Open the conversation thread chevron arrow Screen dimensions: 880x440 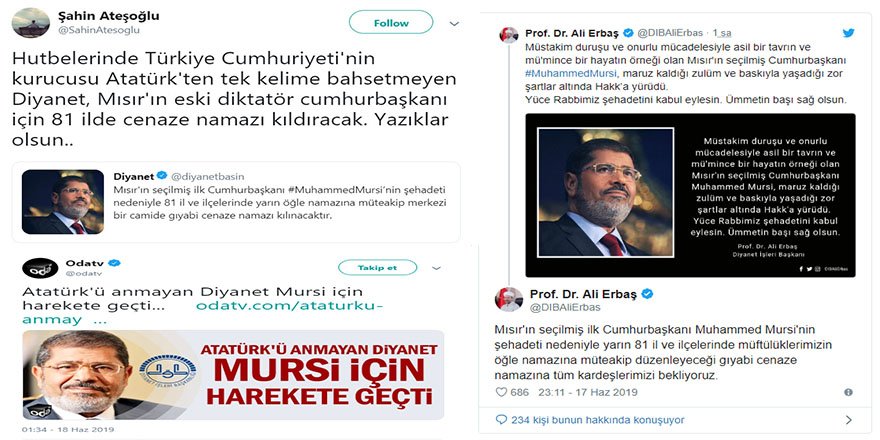click(848, 419)
